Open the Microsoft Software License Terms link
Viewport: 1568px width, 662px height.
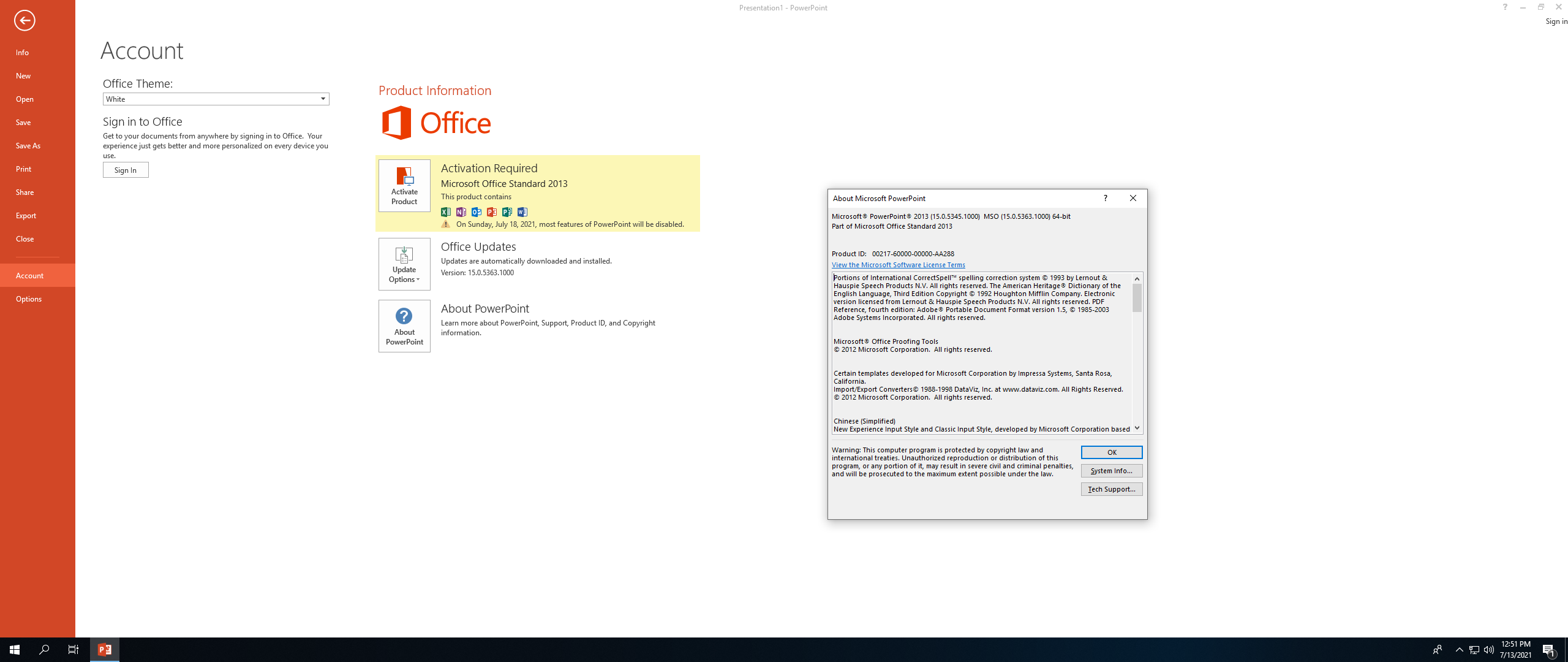point(899,265)
